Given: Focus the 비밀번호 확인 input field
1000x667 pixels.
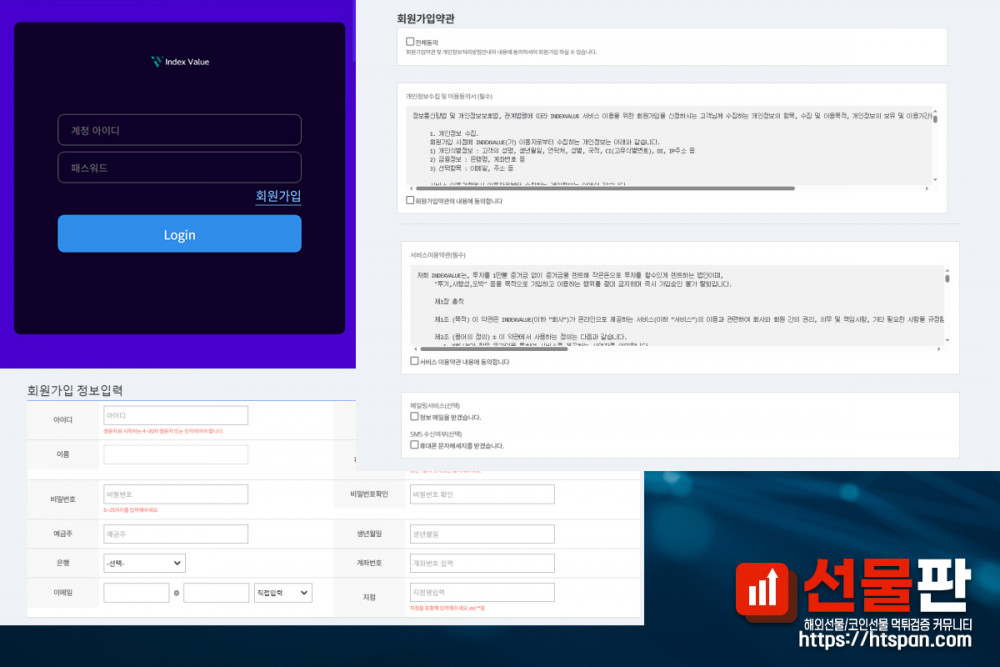Looking at the screenshot, I should pos(481,494).
